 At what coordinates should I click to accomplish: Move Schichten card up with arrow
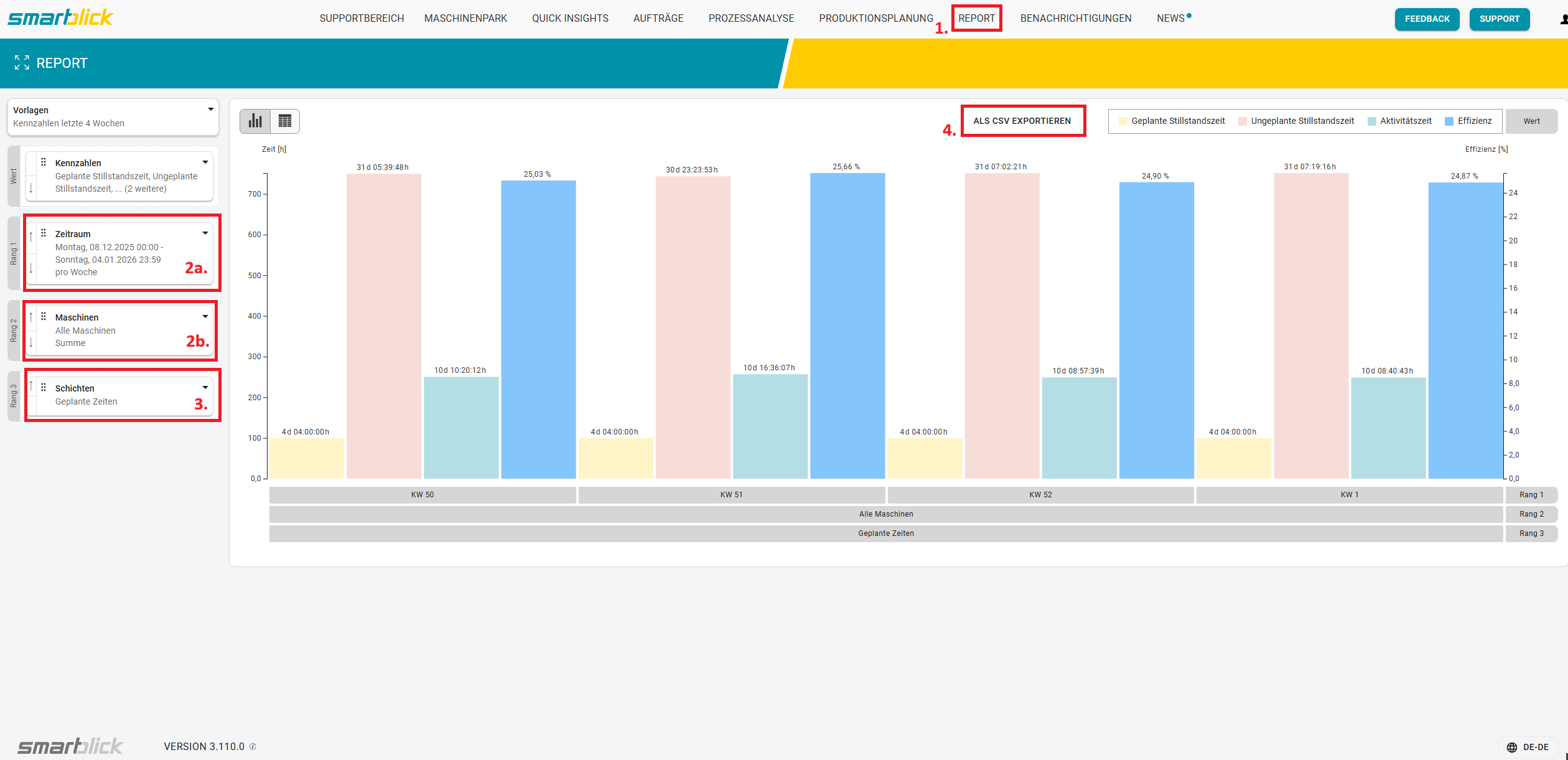[x=31, y=387]
